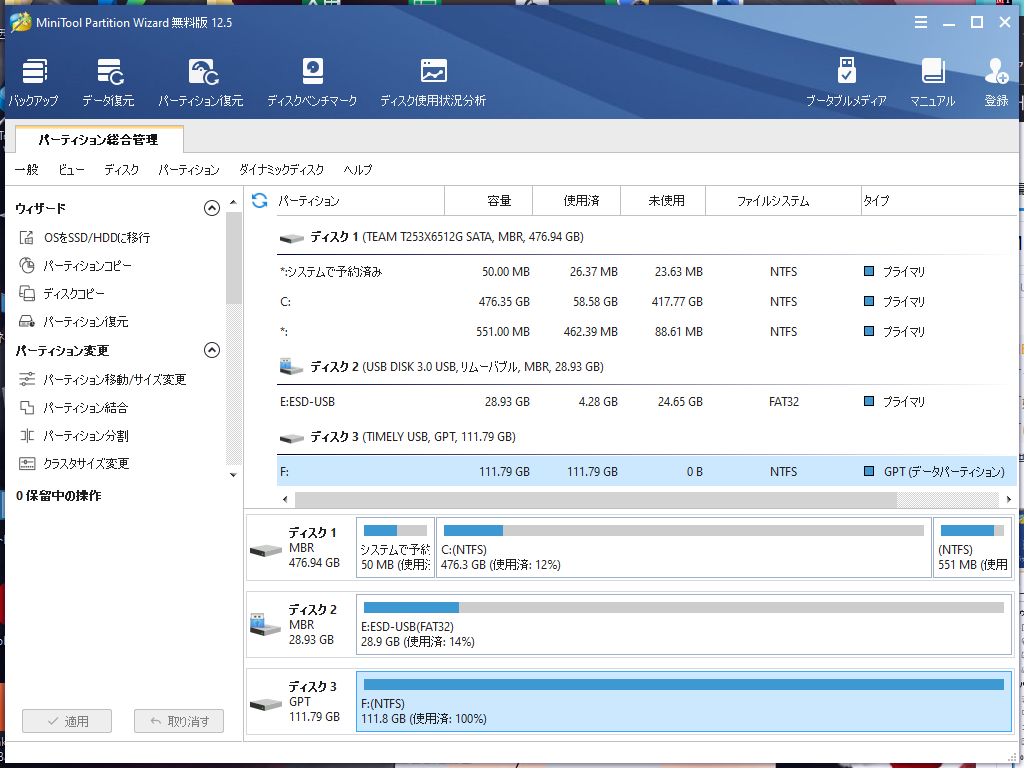Refresh the partition list with the reload icon
Image resolution: width=1024 pixels, height=768 pixels.
[259, 200]
